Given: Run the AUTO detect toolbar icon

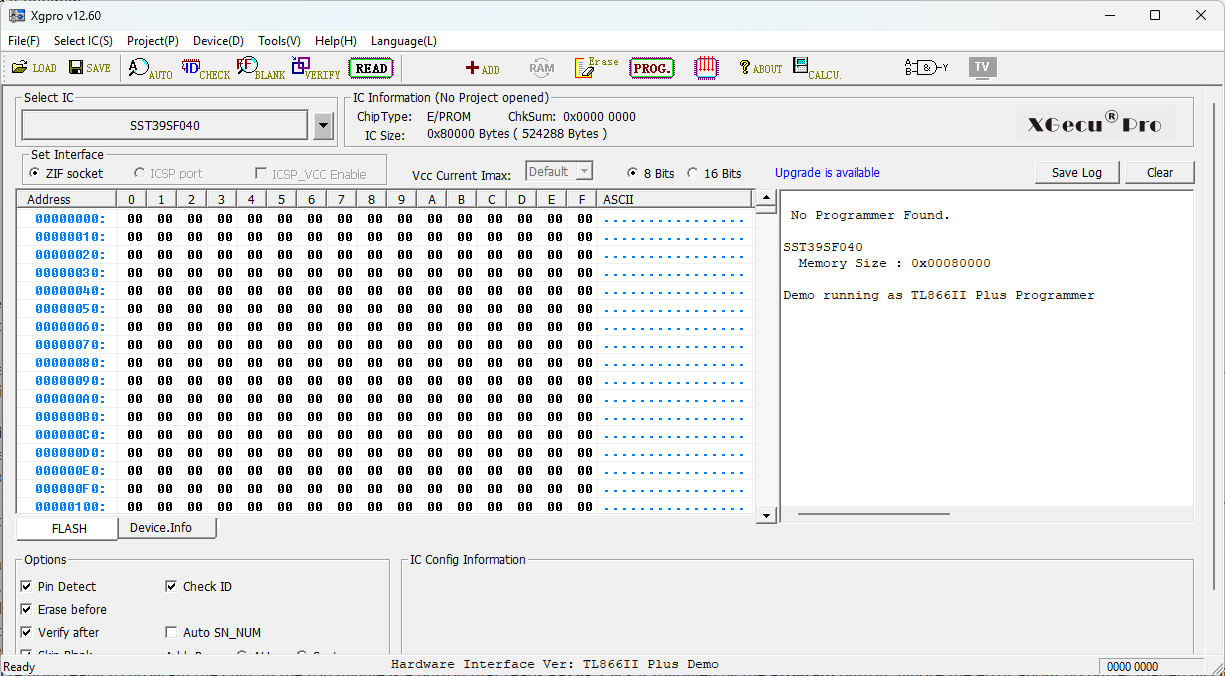Looking at the screenshot, I should pyautogui.click(x=151, y=69).
